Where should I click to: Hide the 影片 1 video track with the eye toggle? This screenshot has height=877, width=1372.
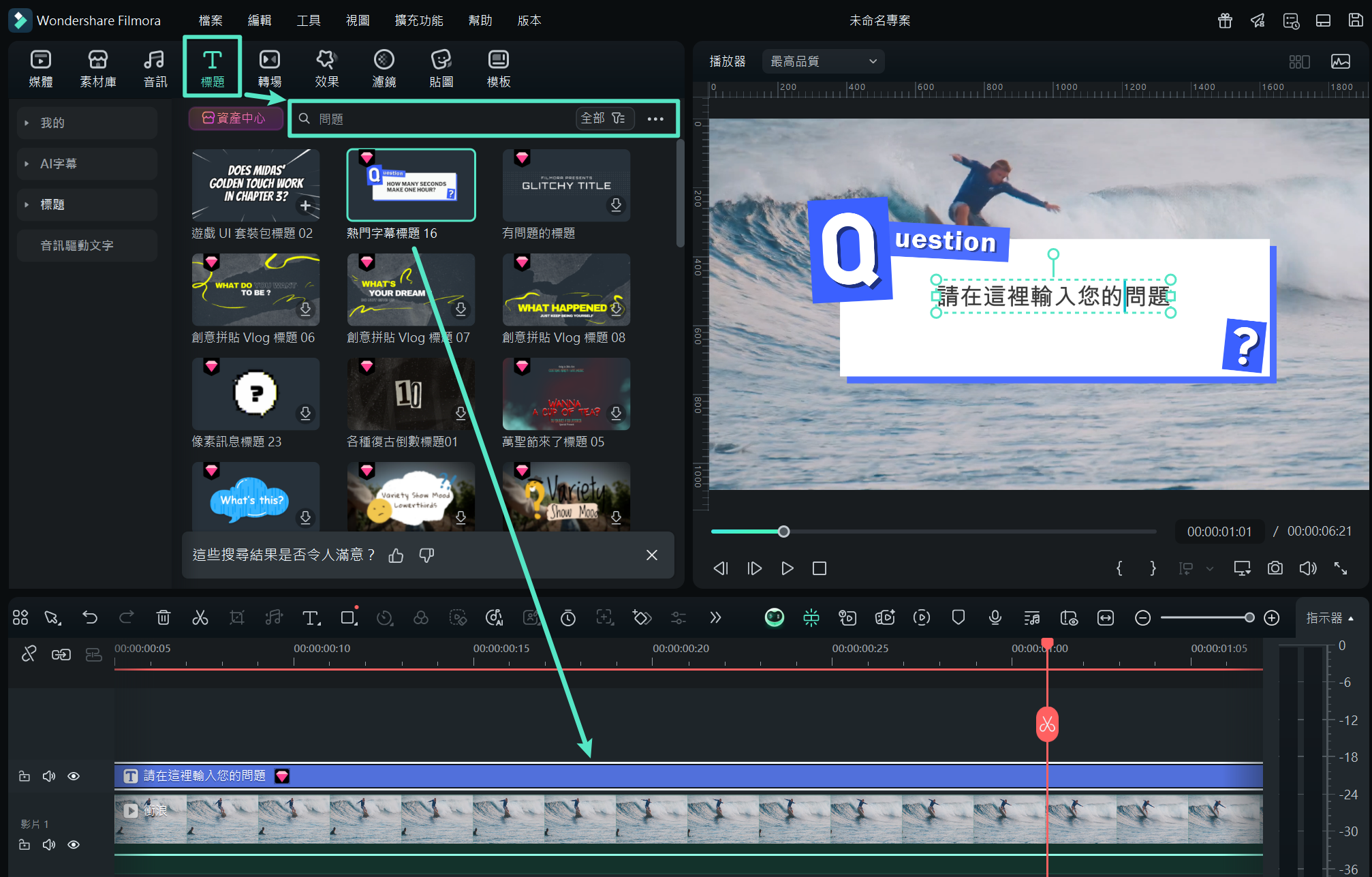[73, 844]
